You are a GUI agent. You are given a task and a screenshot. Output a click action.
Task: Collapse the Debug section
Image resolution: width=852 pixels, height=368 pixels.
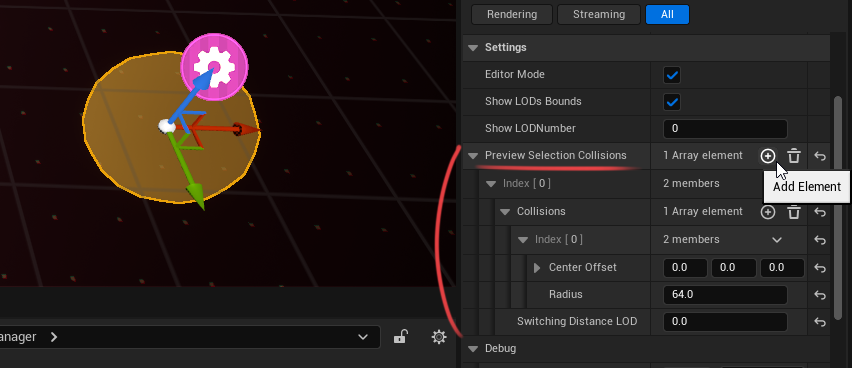tap(473, 348)
